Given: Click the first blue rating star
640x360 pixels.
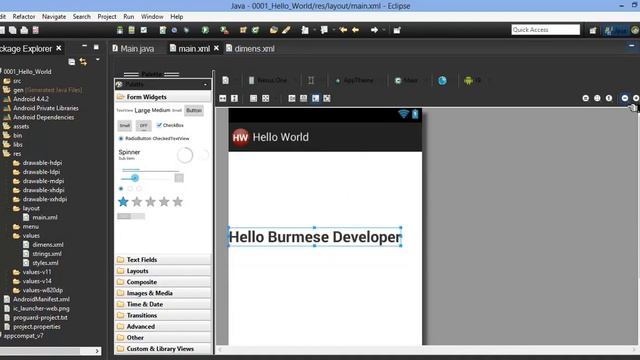Looking at the screenshot, I should 123,202.
